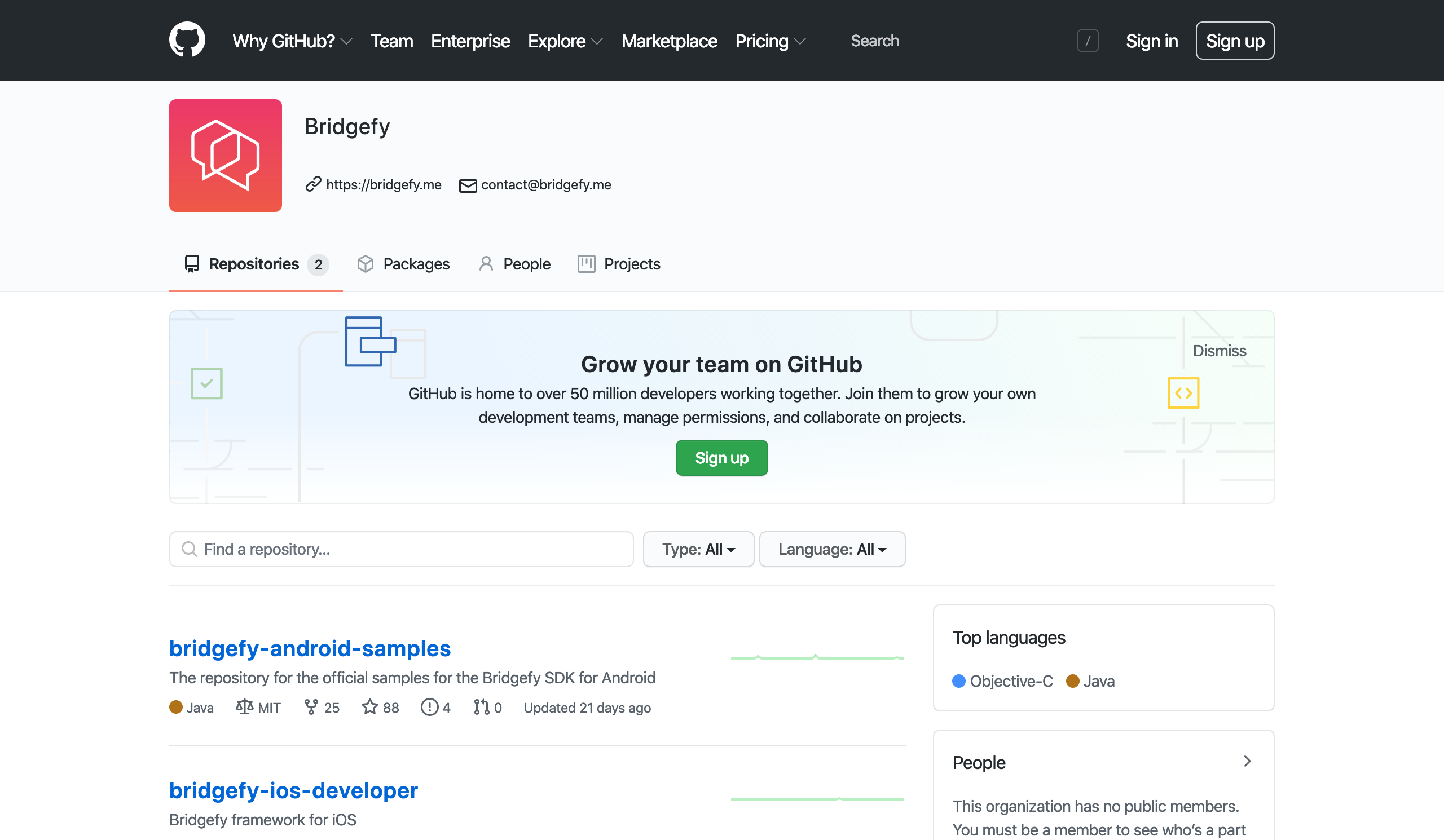1444x840 pixels.
Task: Switch to the People tab
Action: pos(514,264)
